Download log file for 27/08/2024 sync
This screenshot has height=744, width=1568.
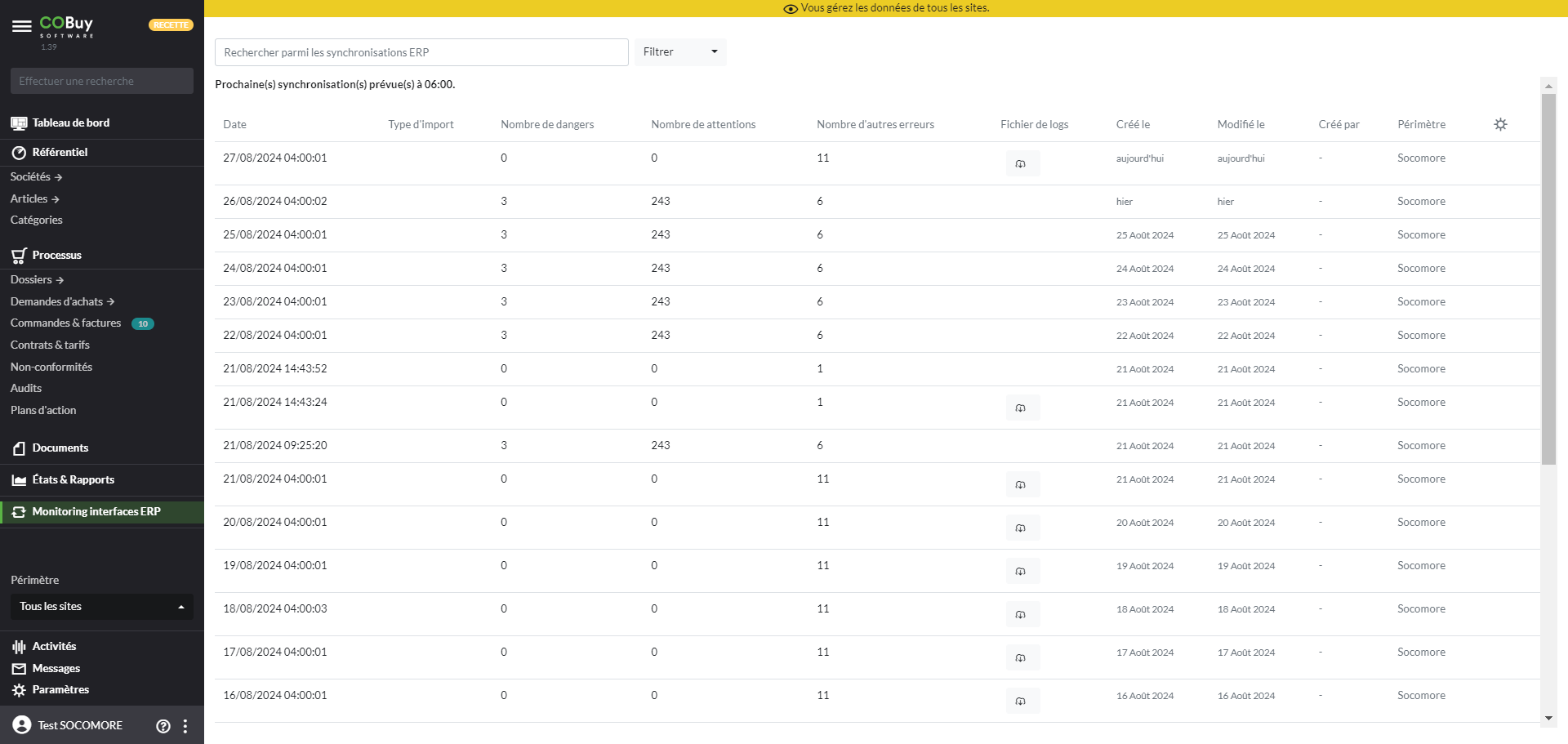coord(1021,164)
